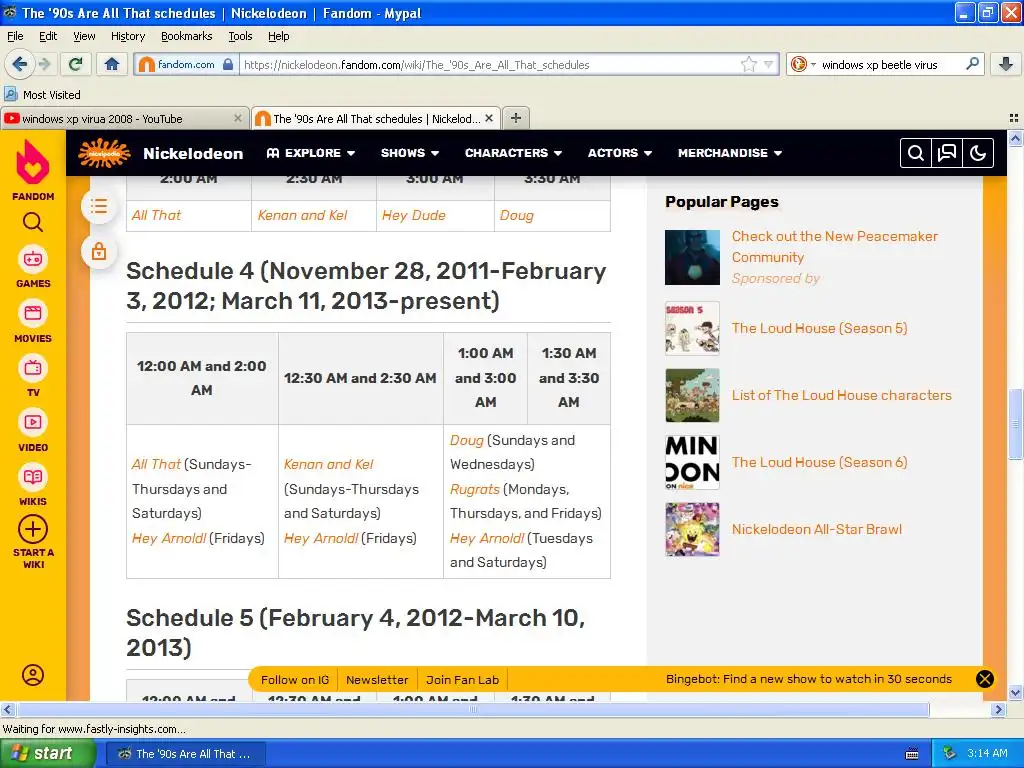Click Follow on IG button

tap(295, 680)
